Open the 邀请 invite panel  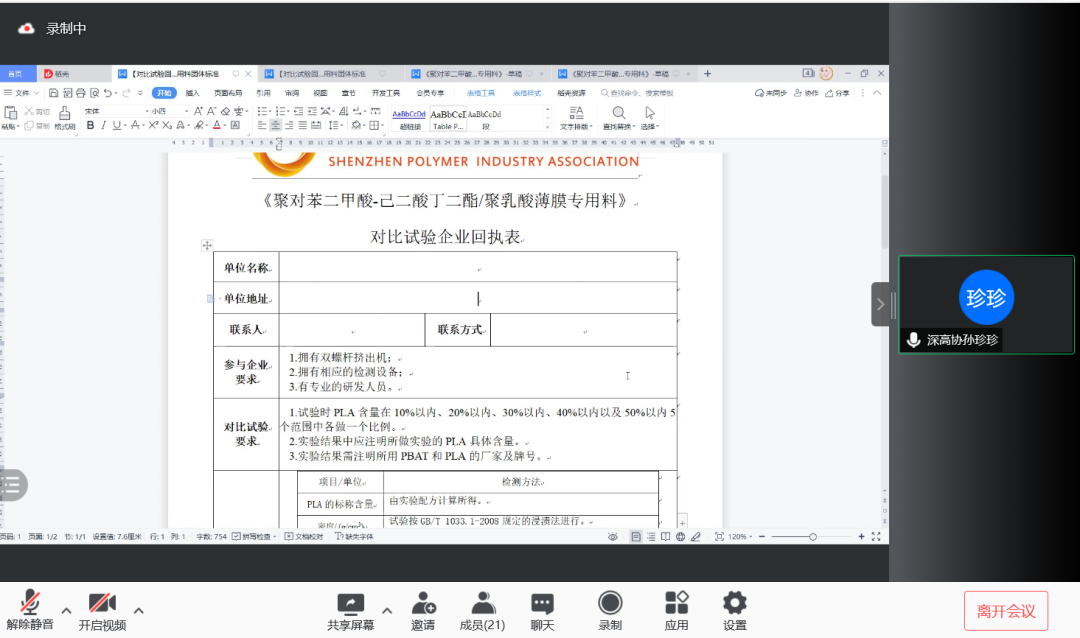tap(423, 610)
